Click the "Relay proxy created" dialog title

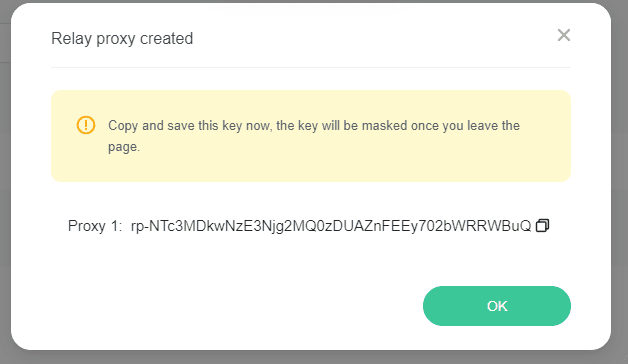pyautogui.click(x=122, y=38)
